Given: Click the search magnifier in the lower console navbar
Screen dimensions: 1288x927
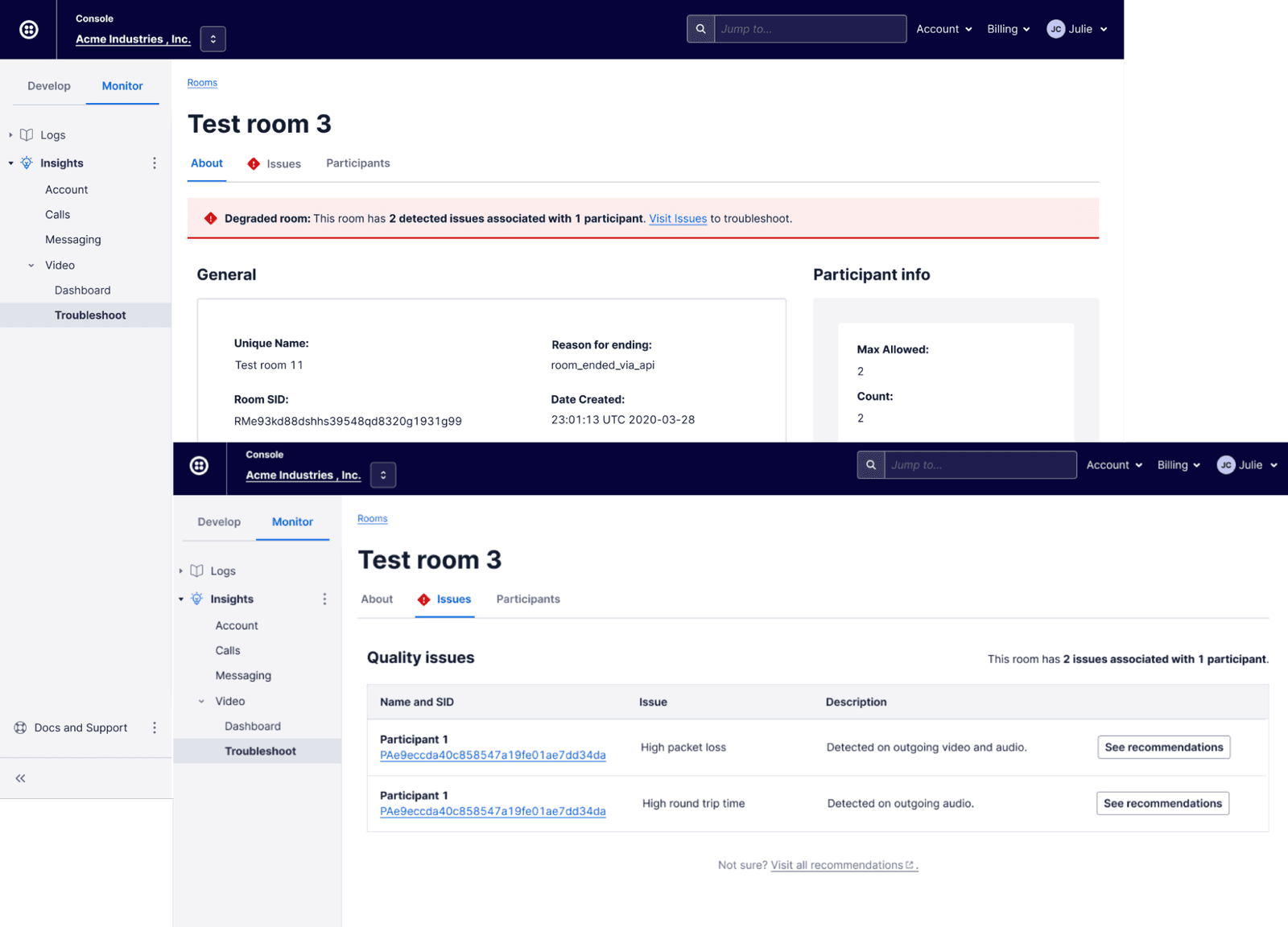Looking at the screenshot, I should click(870, 464).
